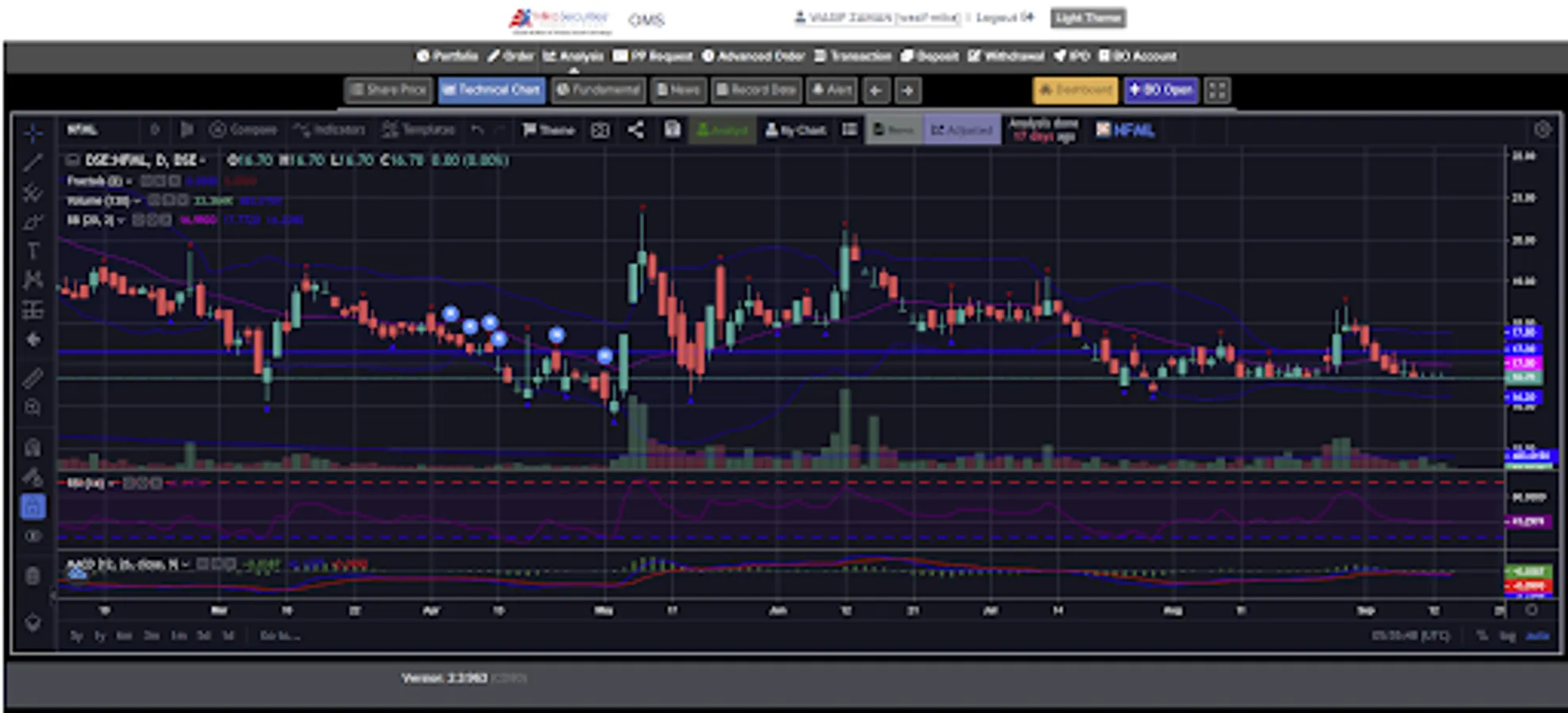Toggle hide all drawings eye icon
The width and height of the screenshot is (1568, 713).
33,536
